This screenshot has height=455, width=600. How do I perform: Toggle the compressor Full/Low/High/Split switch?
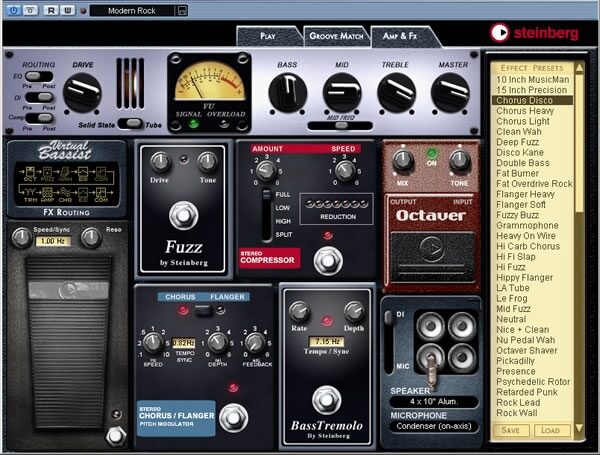[266, 215]
